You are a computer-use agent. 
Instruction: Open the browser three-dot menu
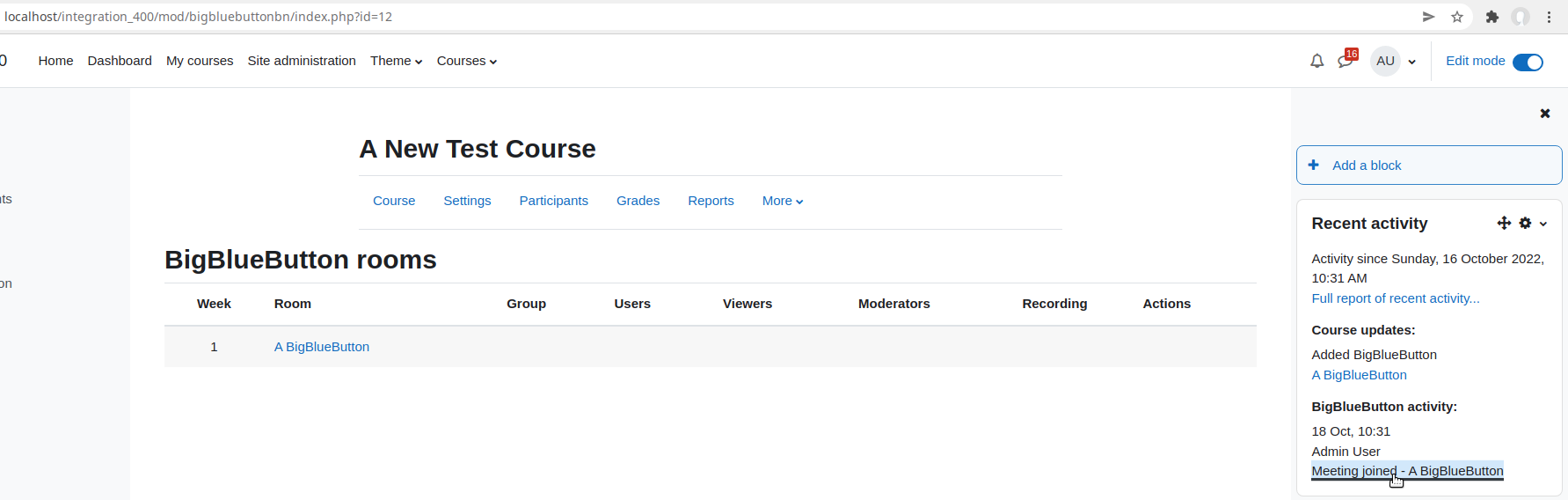[x=1549, y=17]
